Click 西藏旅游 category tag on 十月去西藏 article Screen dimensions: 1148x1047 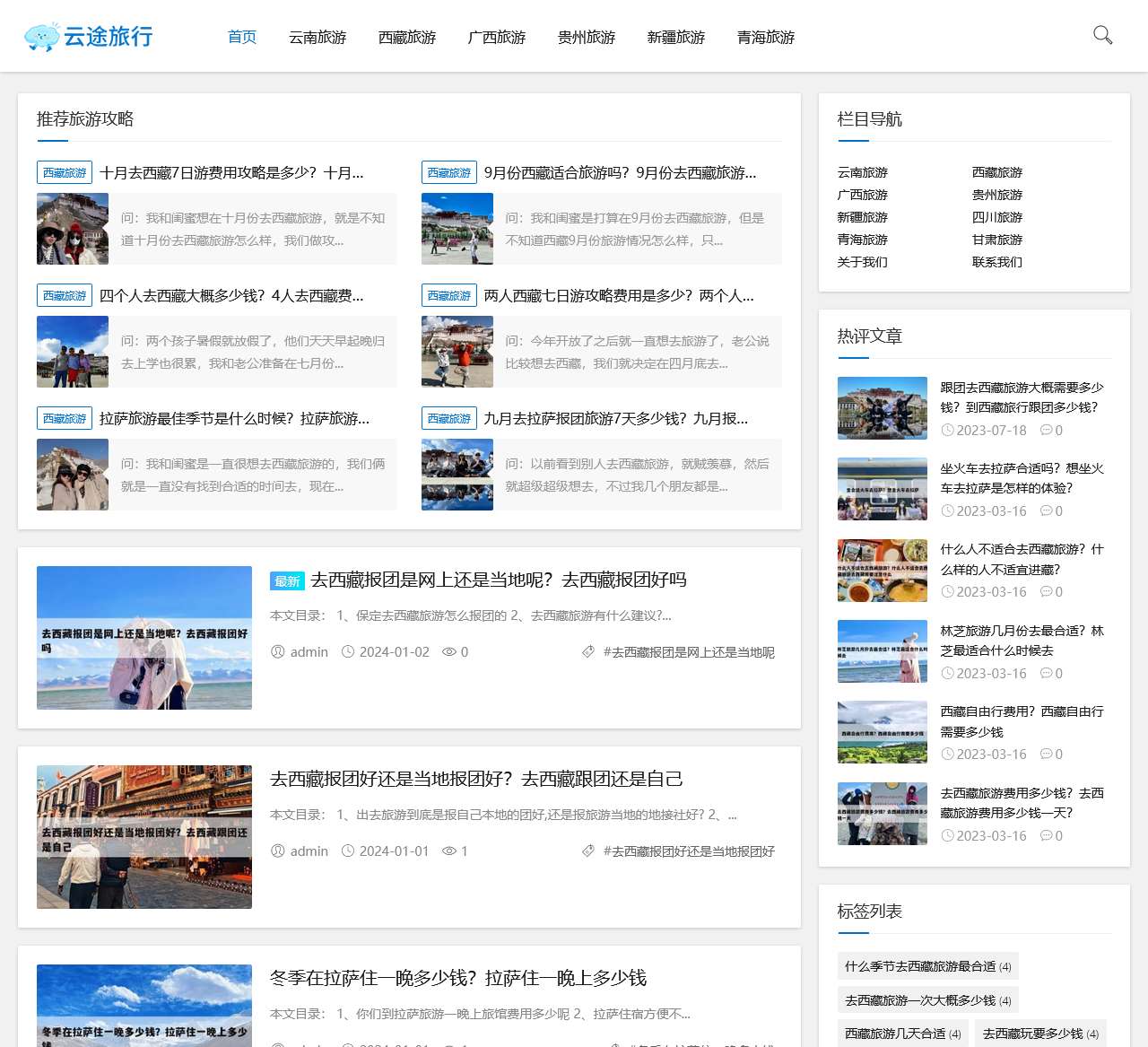tap(65, 173)
